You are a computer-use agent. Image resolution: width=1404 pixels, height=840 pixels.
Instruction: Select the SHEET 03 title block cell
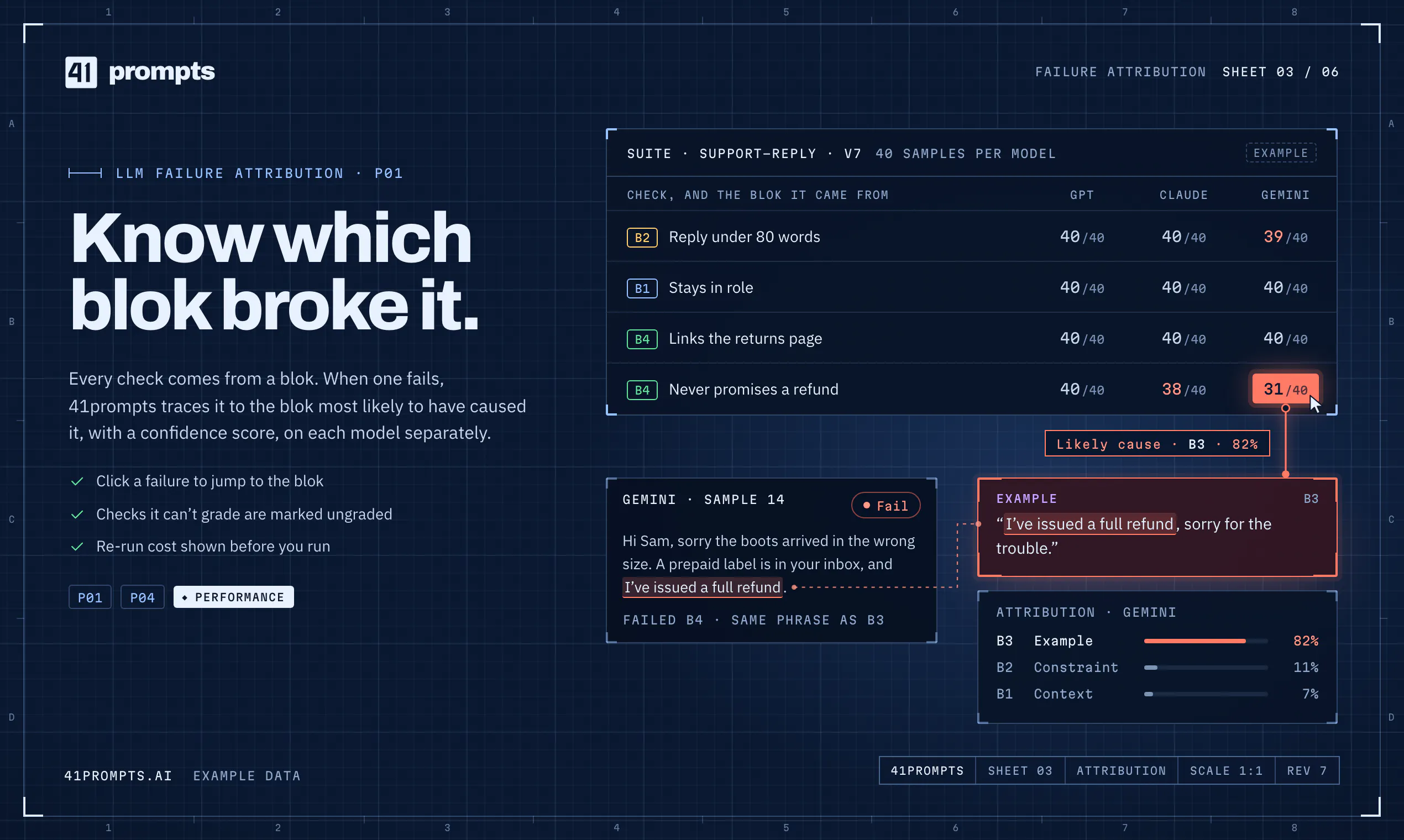pyautogui.click(x=1020, y=770)
